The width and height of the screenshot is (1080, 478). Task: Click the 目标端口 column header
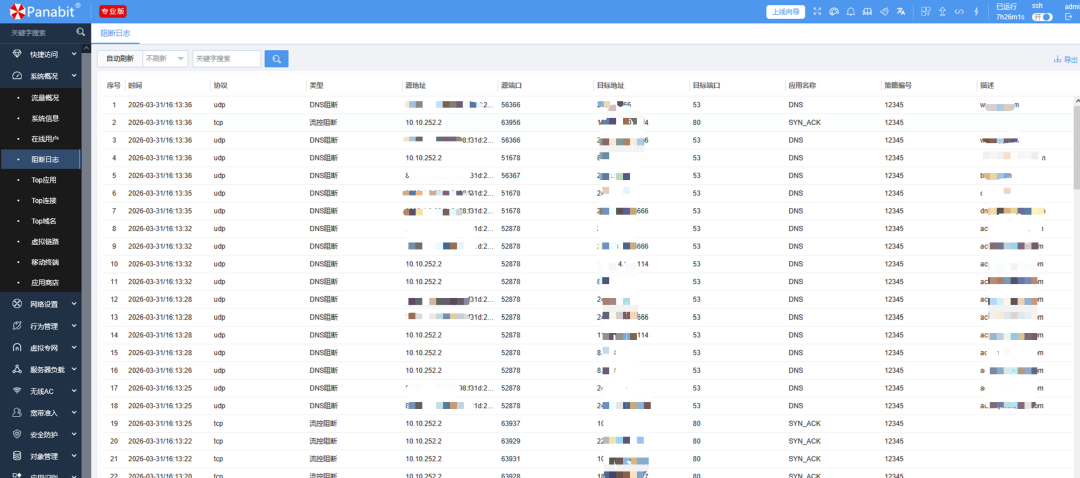pyautogui.click(x=706, y=85)
